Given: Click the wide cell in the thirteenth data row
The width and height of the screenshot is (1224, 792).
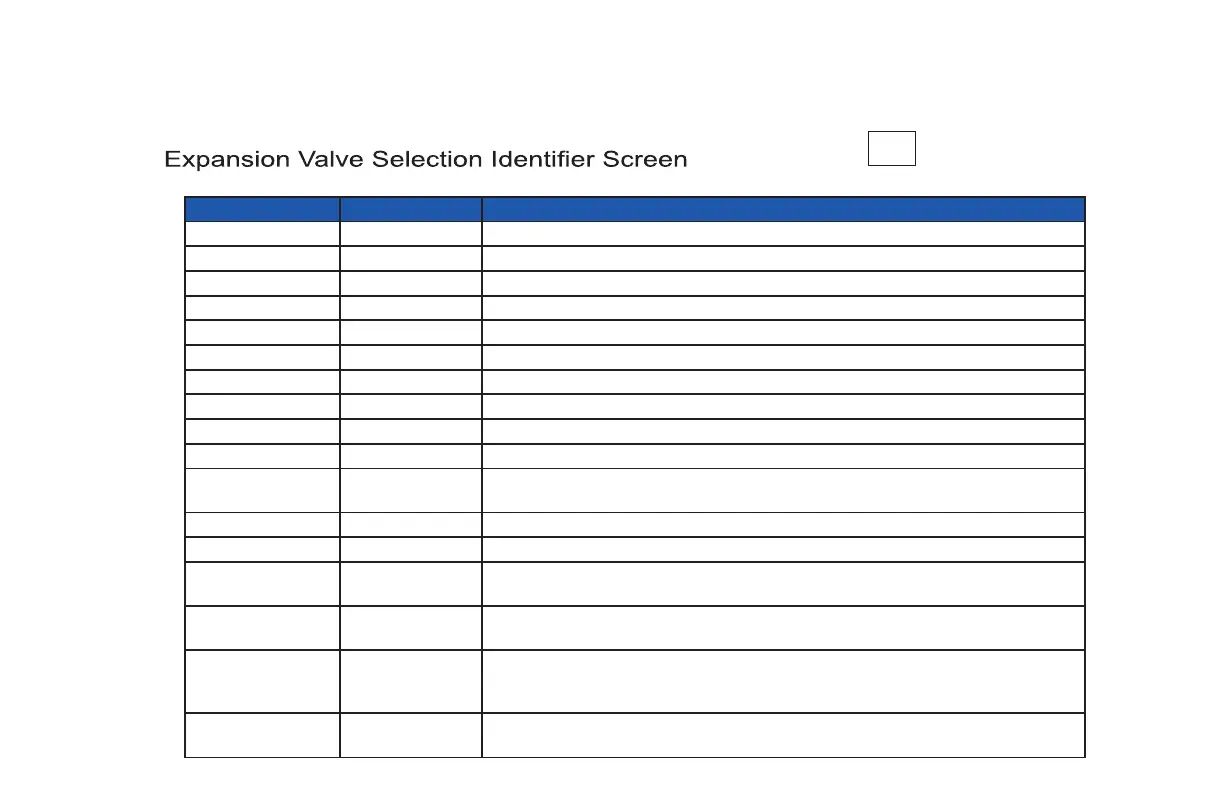Looking at the screenshot, I should [x=783, y=549].
